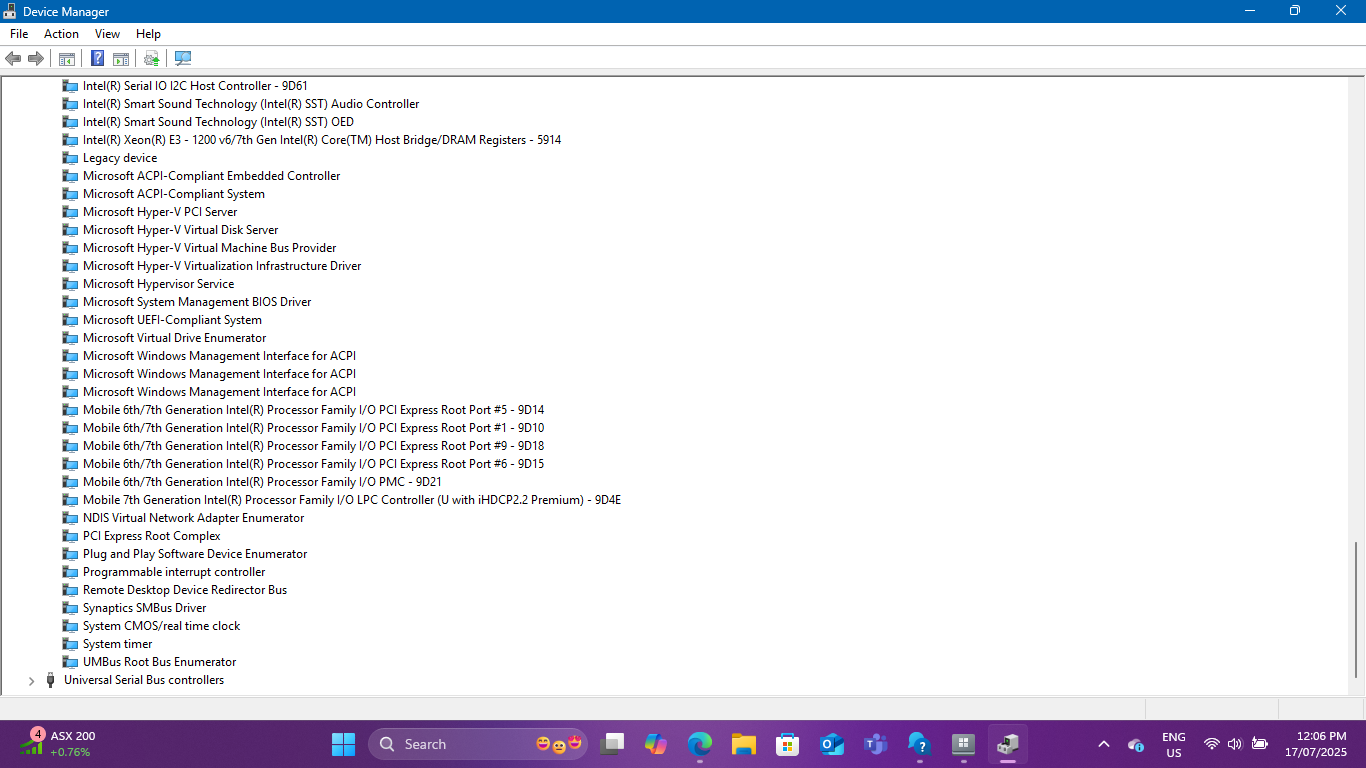Select Microsoft ACPI-Compliant System
This screenshot has width=1366, height=768.
pyautogui.click(x=174, y=194)
